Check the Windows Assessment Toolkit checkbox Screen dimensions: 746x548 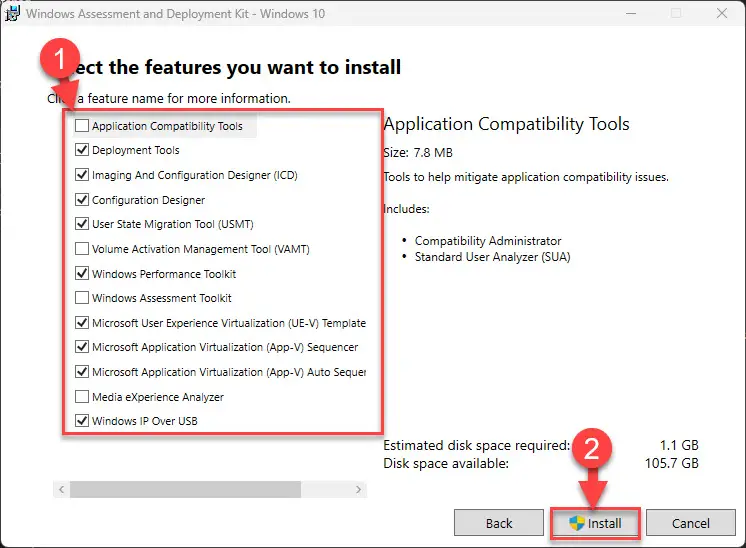coord(82,298)
